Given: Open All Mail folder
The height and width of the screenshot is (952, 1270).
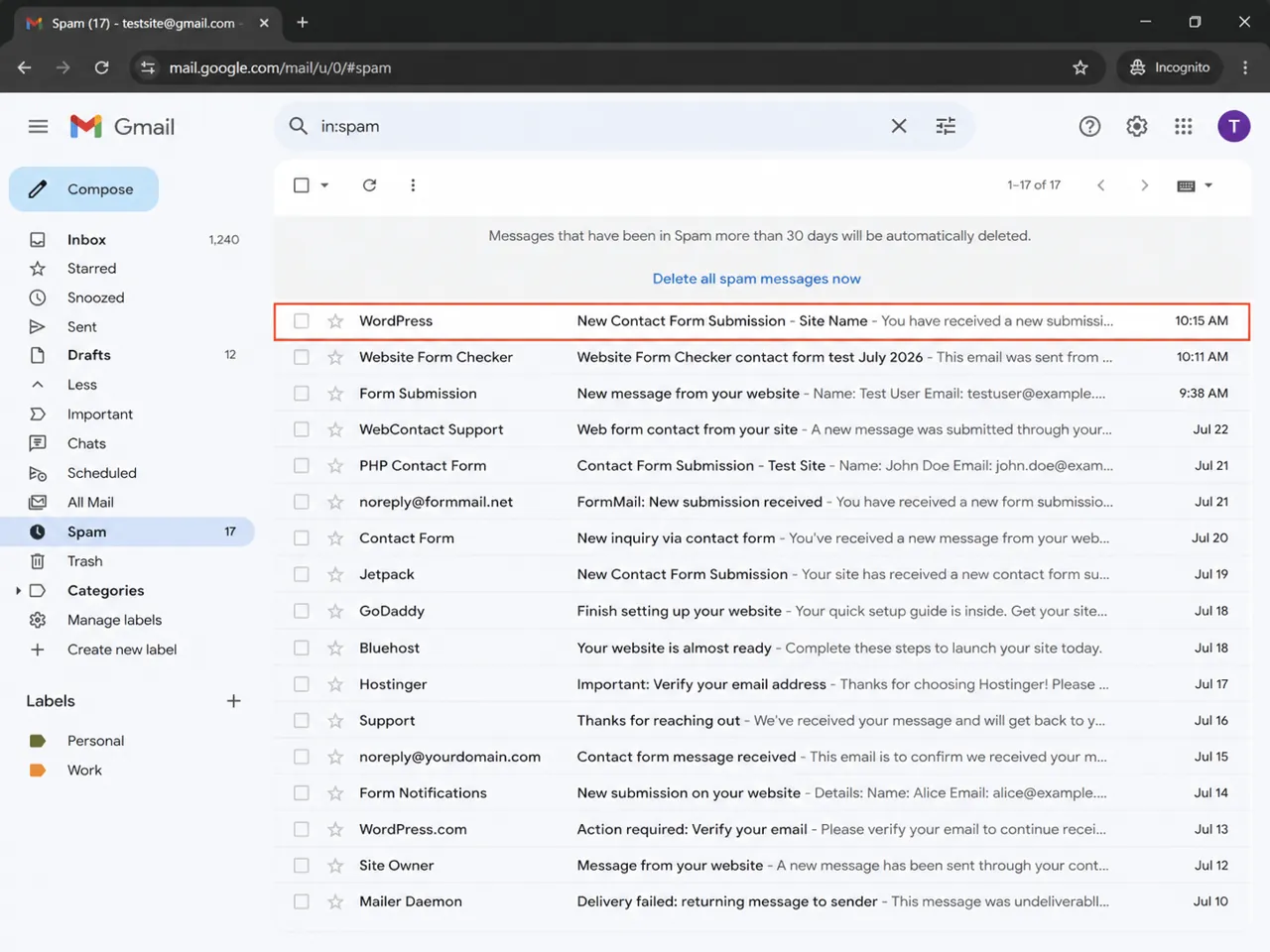Looking at the screenshot, I should pyautogui.click(x=127, y=503).
